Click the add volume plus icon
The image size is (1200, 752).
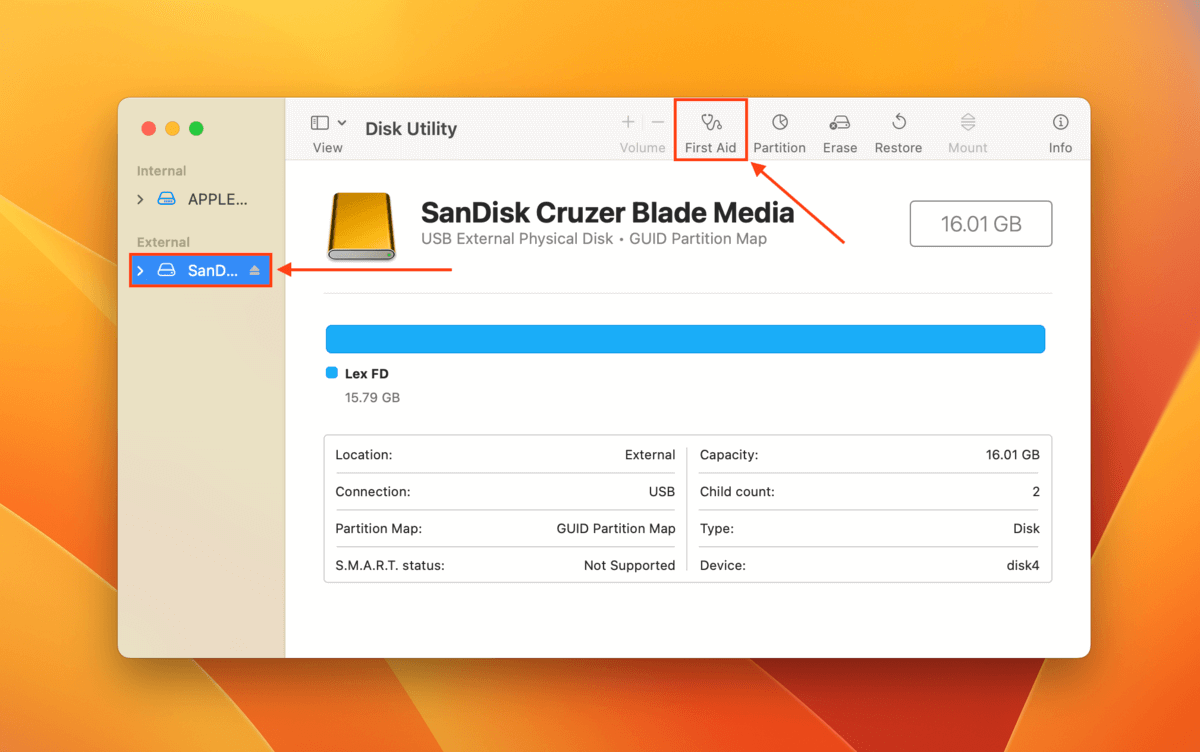coord(628,122)
